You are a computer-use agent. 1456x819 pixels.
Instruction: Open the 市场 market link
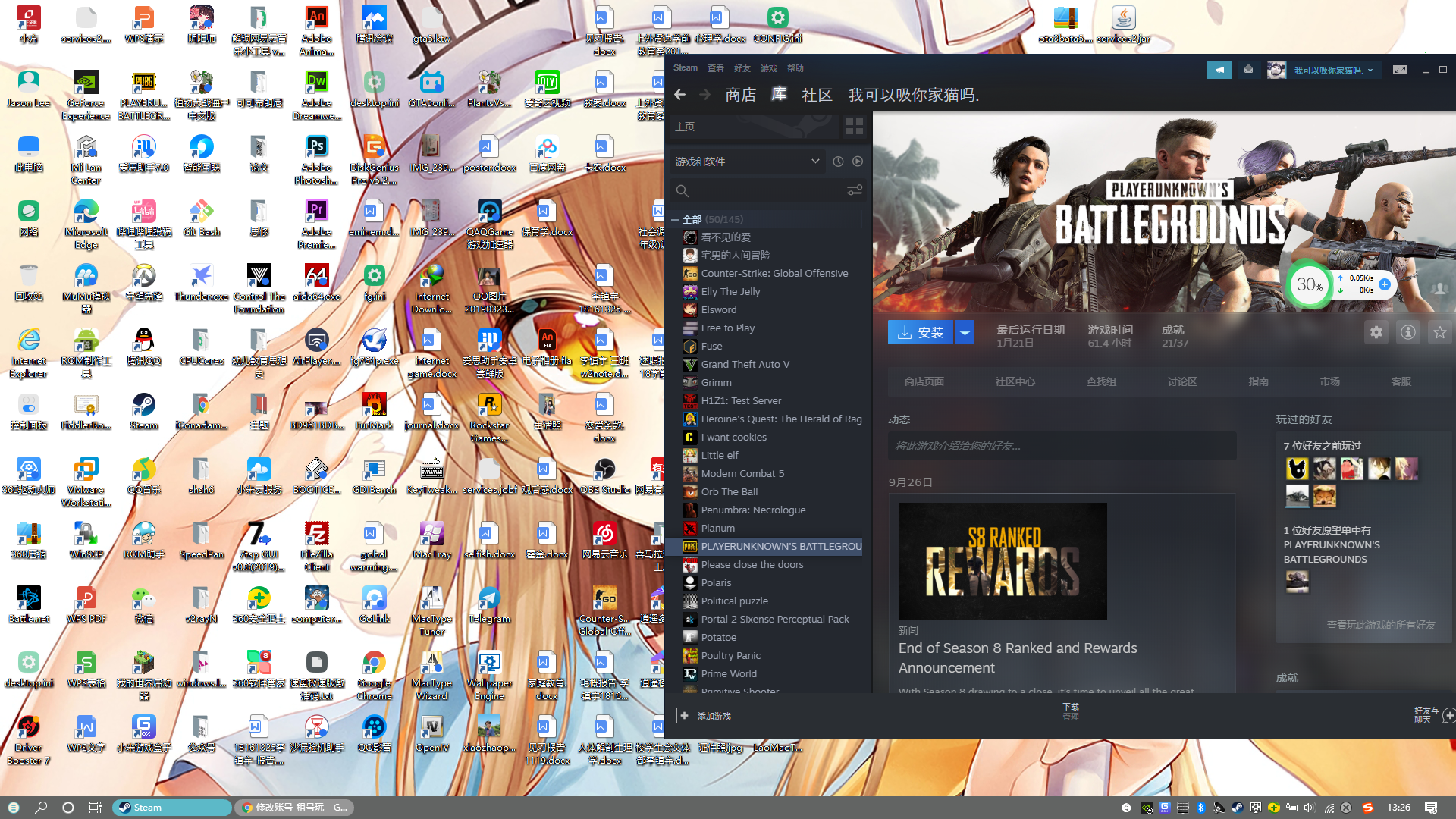point(1330,381)
